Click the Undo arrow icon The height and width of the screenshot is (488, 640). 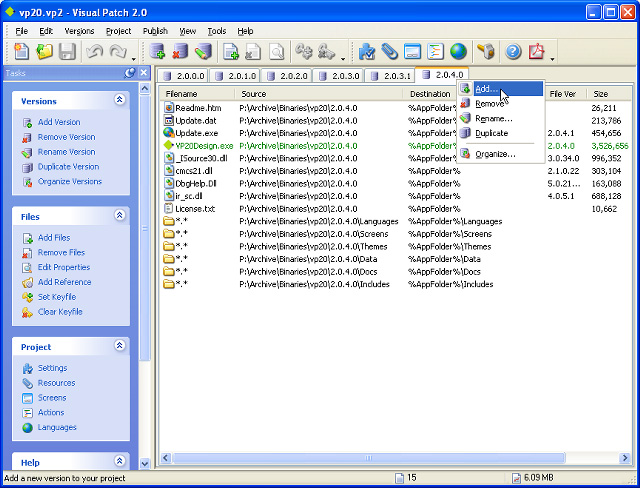[94, 52]
